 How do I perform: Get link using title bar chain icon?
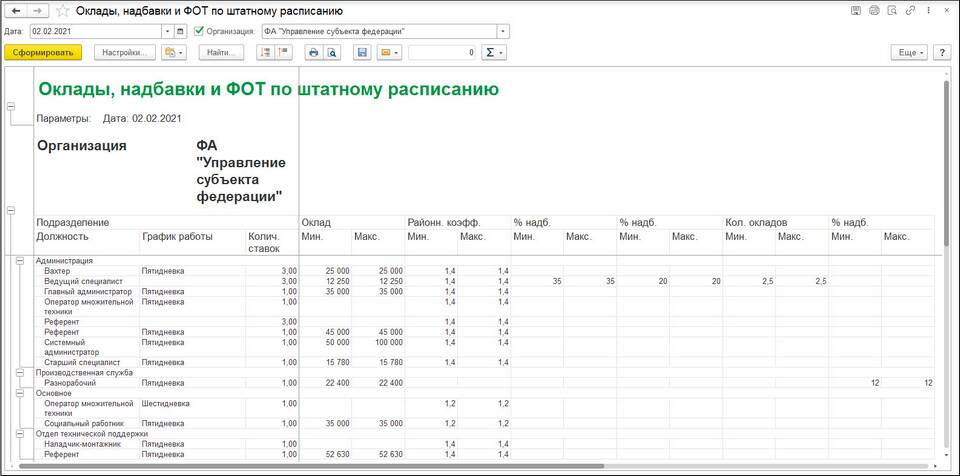tap(910, 10)
